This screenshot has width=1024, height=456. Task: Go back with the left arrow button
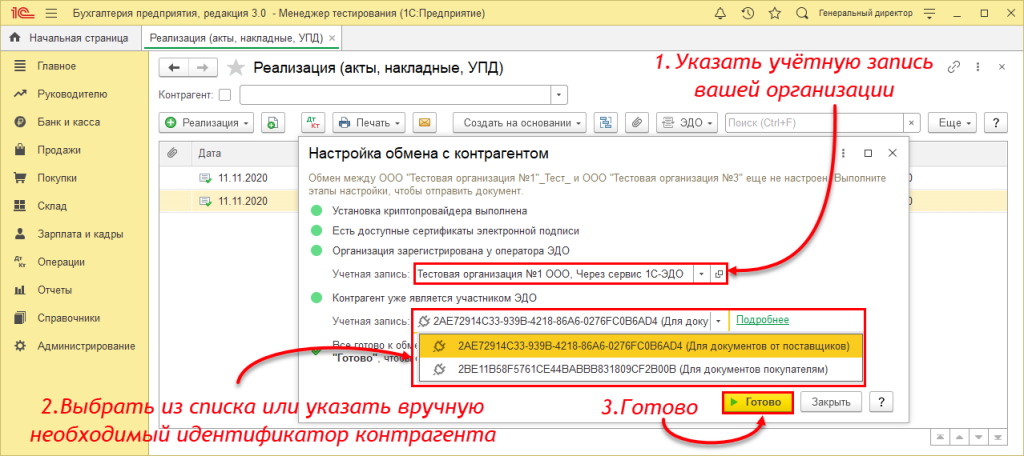[174, 67]
